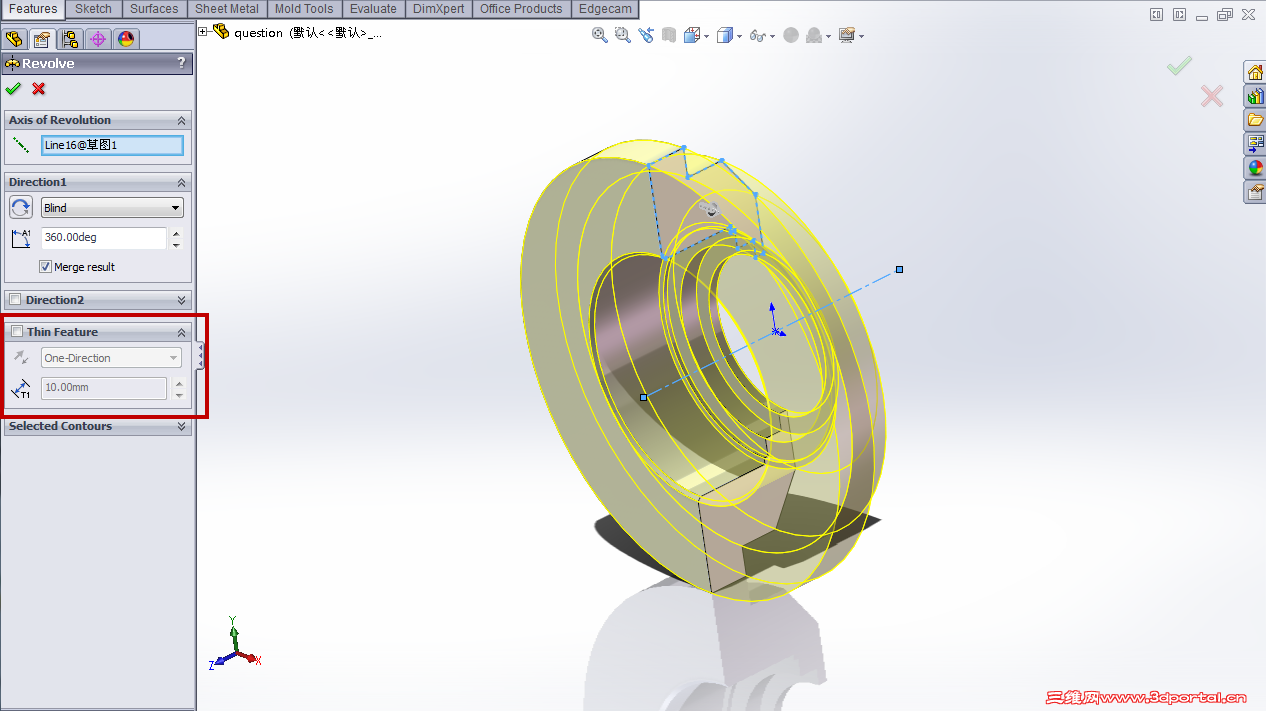Click the disabled One-Direction thin type dropdown
1266x711 pixels.
[111, 358]
